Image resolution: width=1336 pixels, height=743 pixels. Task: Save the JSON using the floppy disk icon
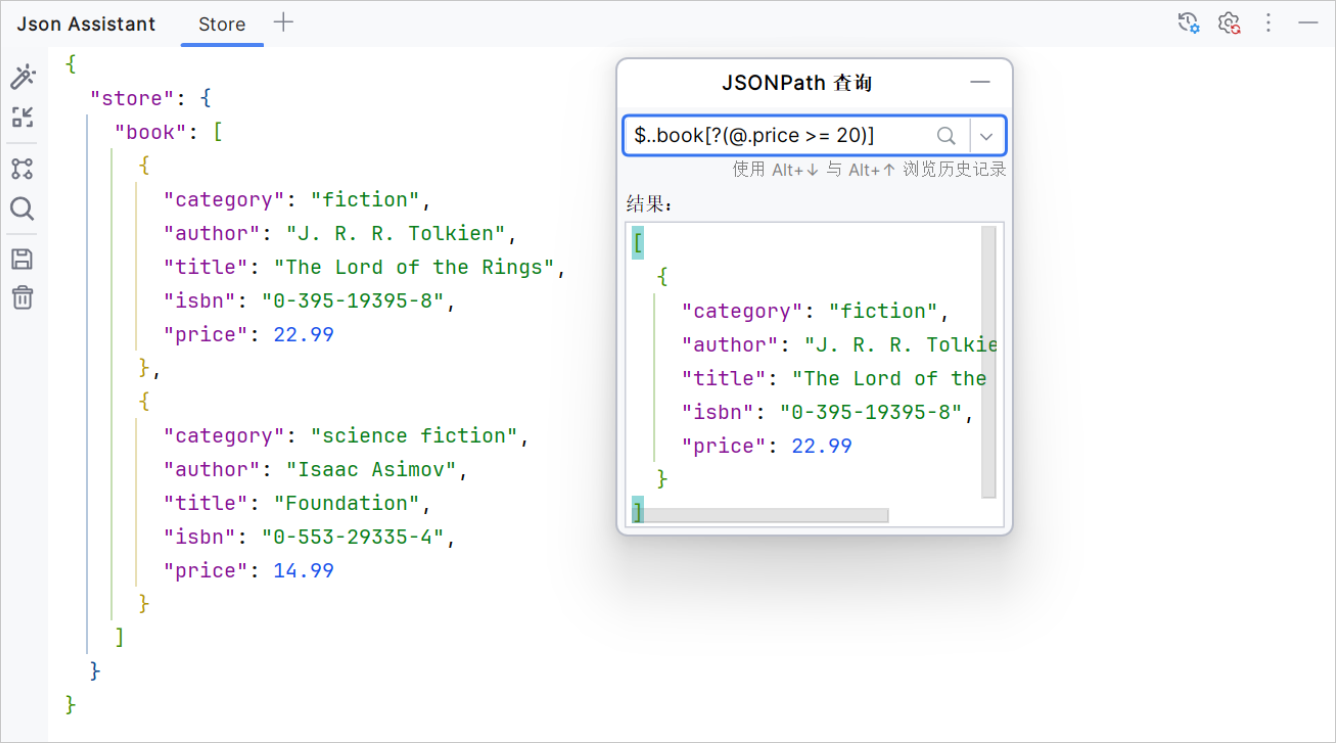tap(23, 258)
